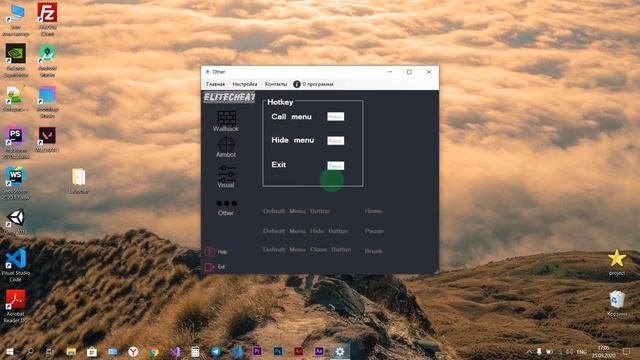
Task: Select the Visual Studio Code desktop shortcut
Action: (16, 265)
